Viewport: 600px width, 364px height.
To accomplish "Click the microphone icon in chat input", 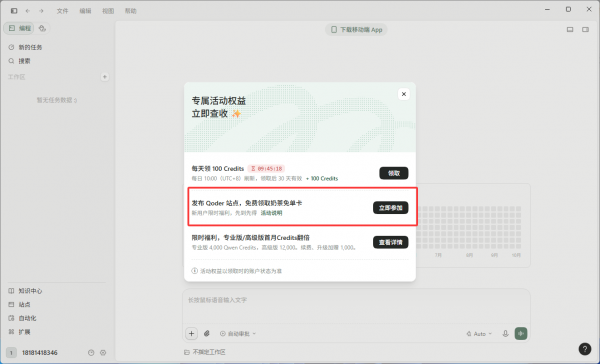I will [x=505, y=333].
